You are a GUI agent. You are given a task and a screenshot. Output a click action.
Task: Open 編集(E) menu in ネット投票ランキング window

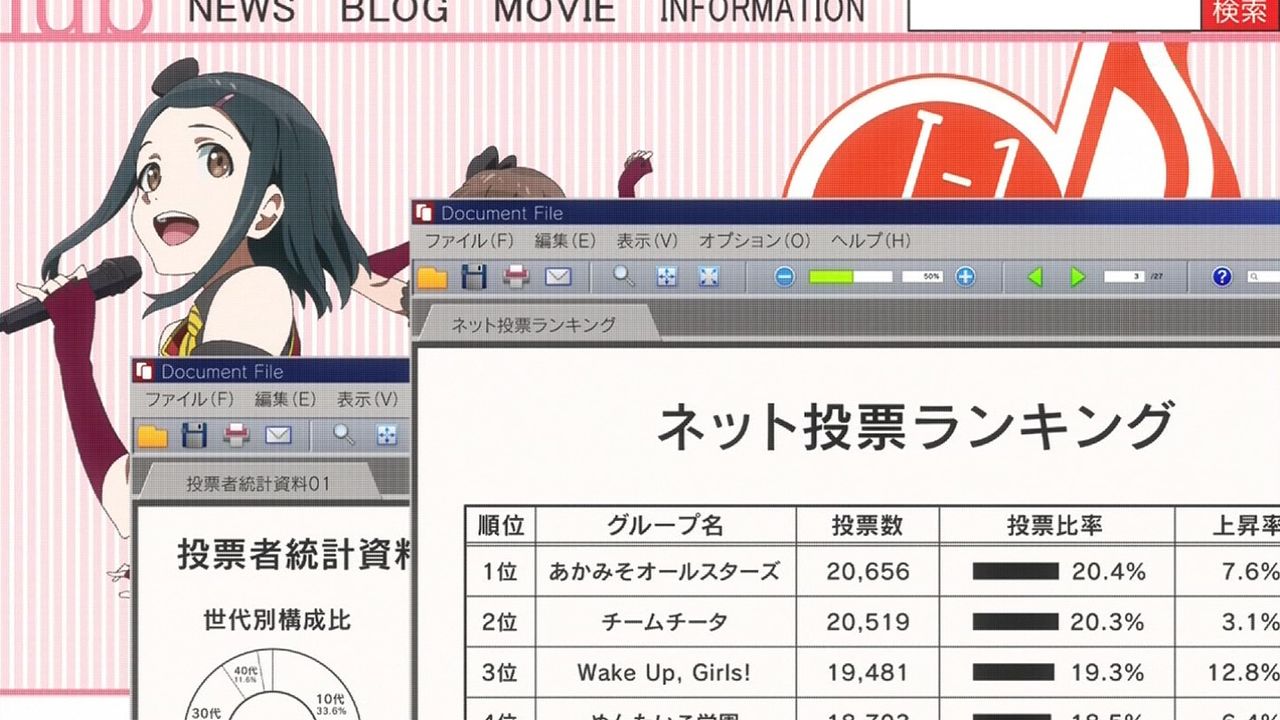[565, 241]
